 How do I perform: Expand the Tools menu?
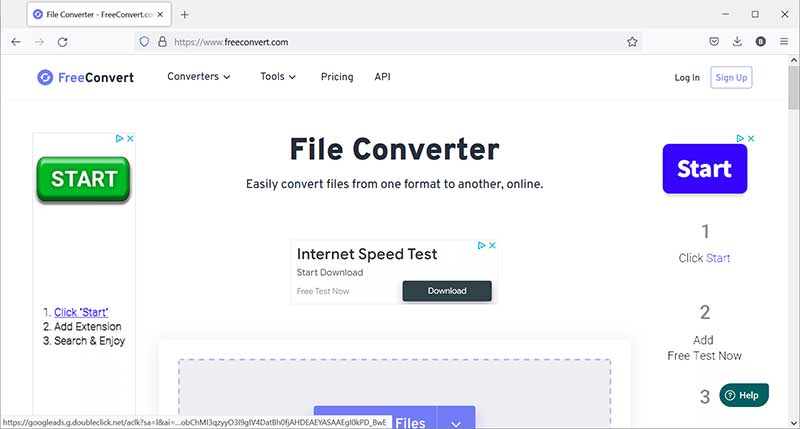[x=278, y=77]
